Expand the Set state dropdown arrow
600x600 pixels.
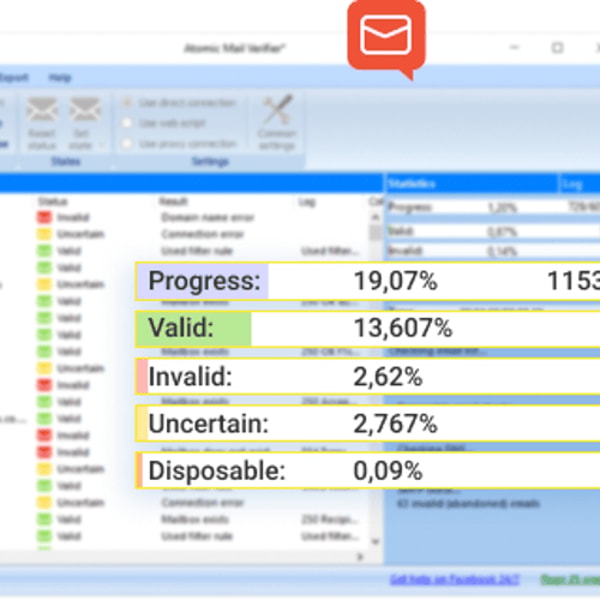coord(102,145)
